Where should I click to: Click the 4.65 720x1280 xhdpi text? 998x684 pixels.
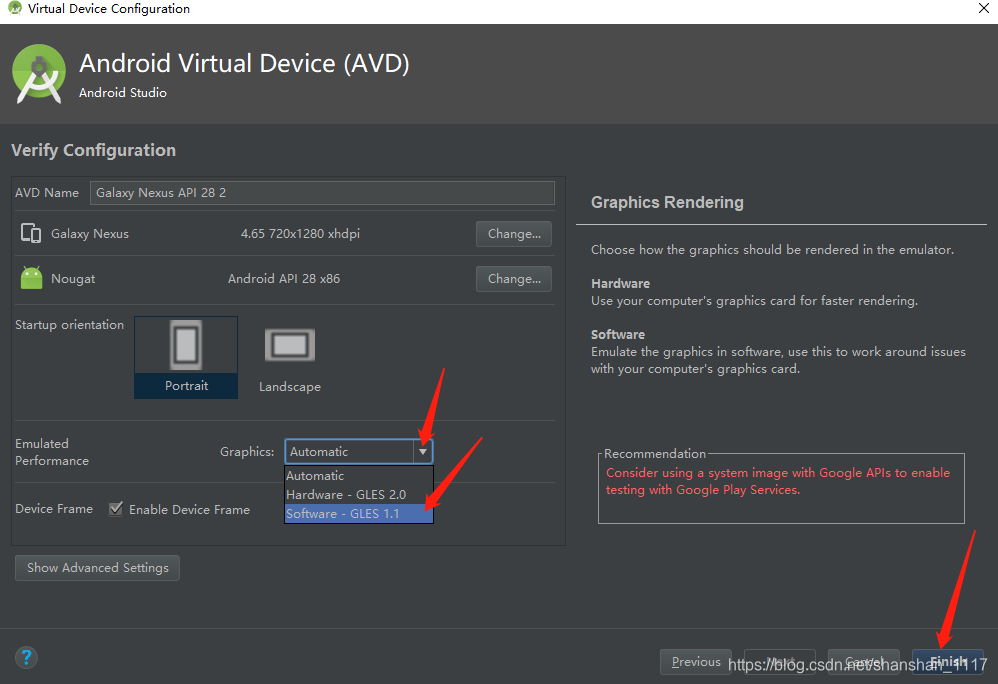[300, 234]
